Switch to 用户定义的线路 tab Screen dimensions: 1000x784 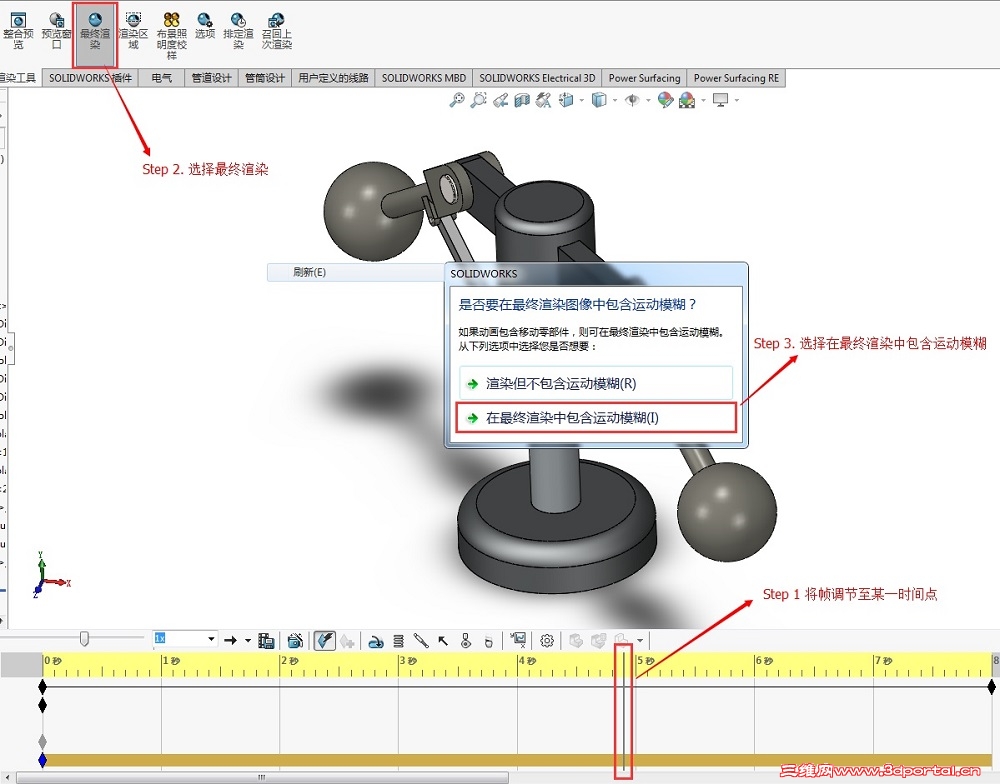(x=333, y=78)
